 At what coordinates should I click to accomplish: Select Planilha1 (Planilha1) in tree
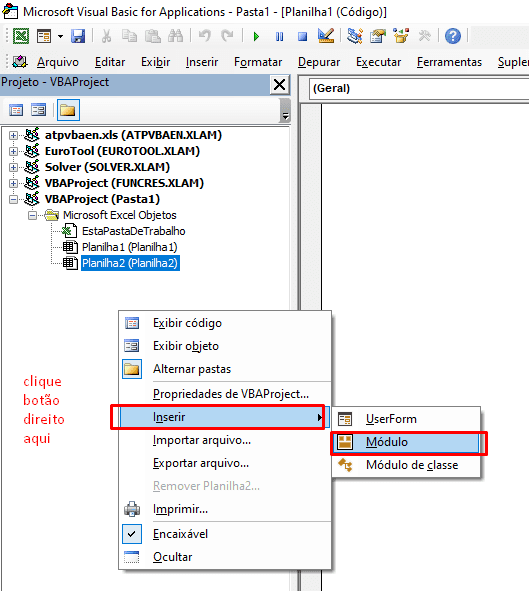(129, 247)
